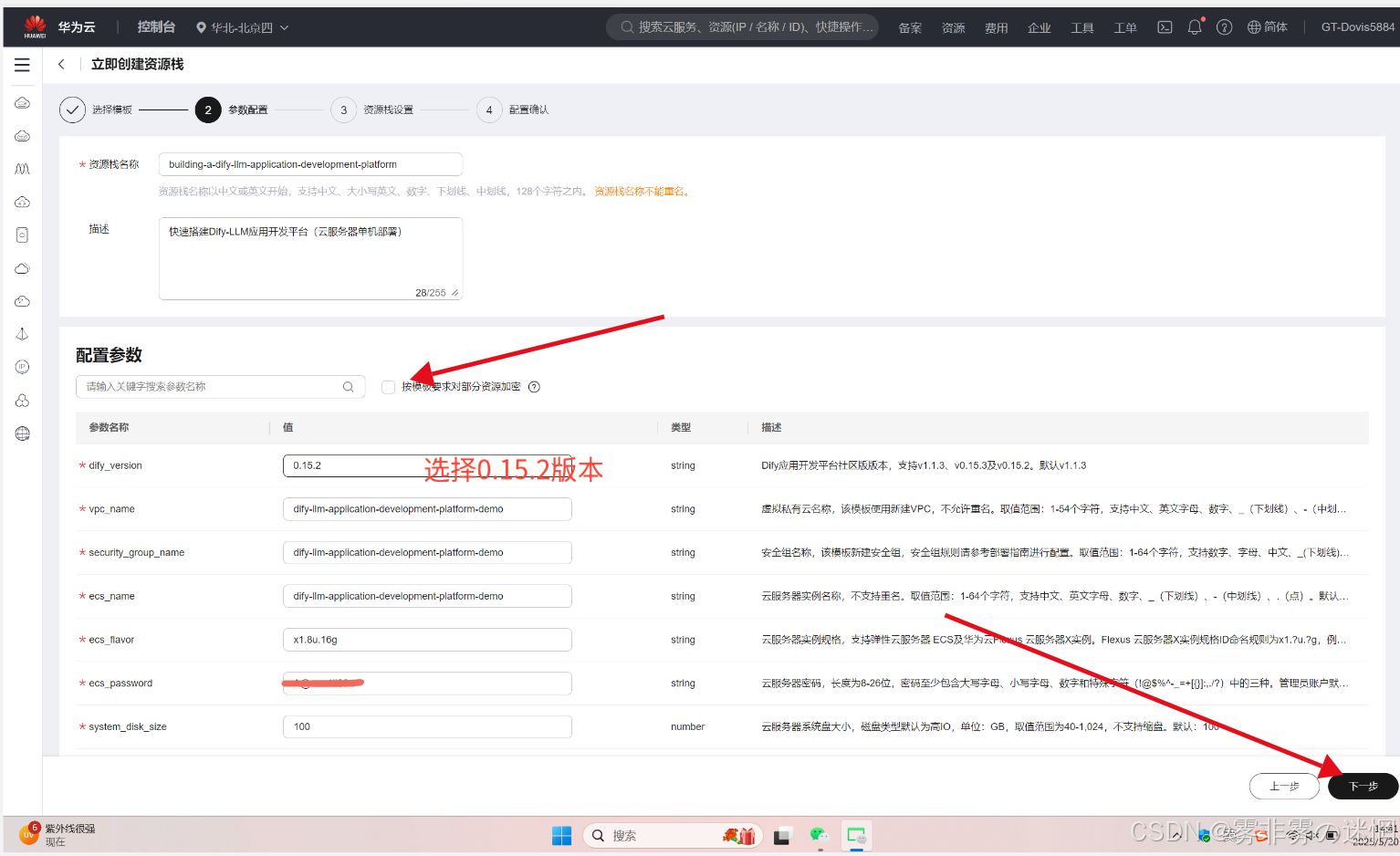The width and height of the screenshot is (1400, 856).
Task: Open the pyramid-shaped sidebar icon
Action: tap(23, 334)
